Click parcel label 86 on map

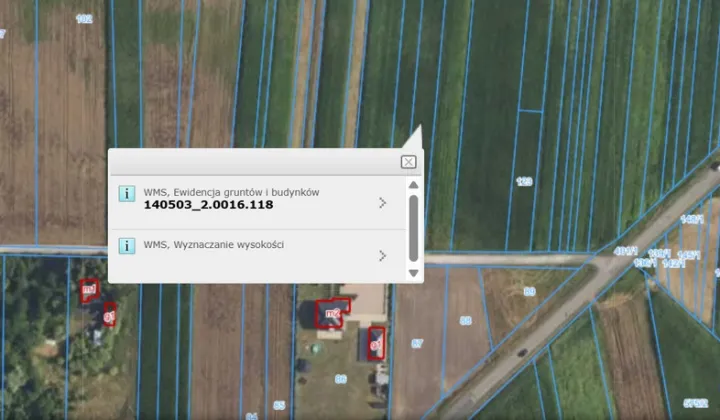(x=340, y=379)
